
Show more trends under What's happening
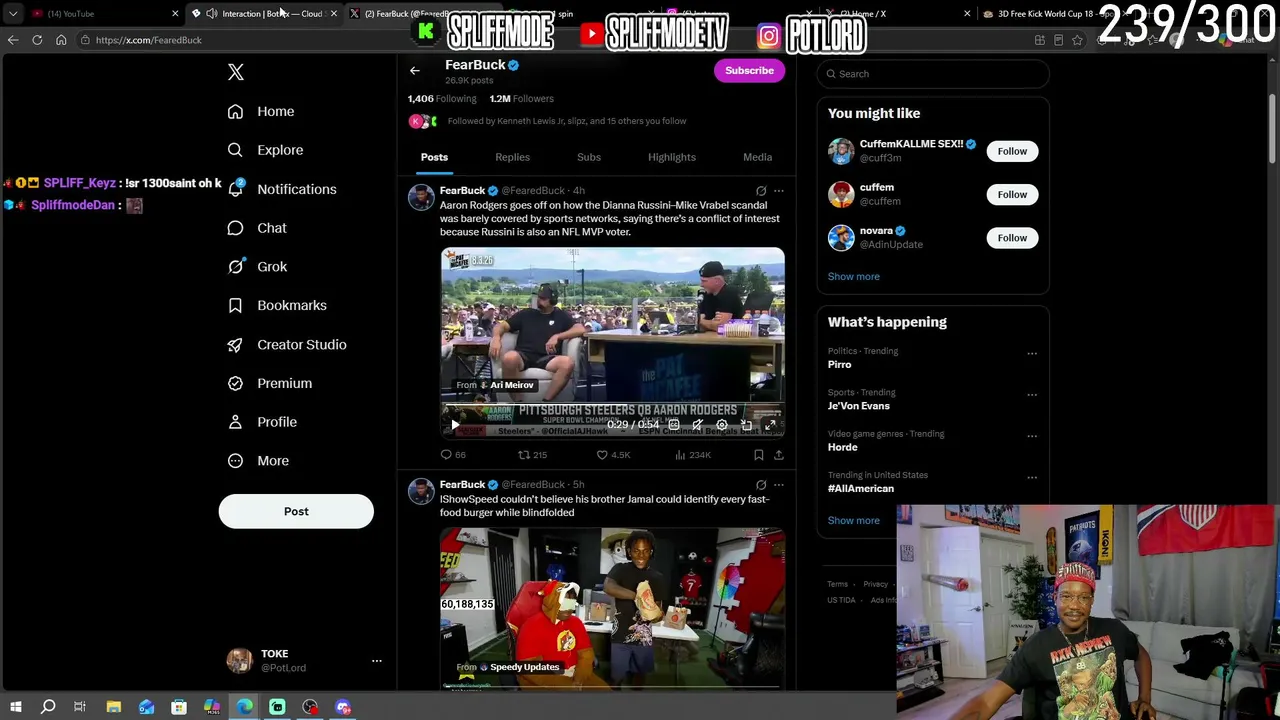click(x=854, y=521)
